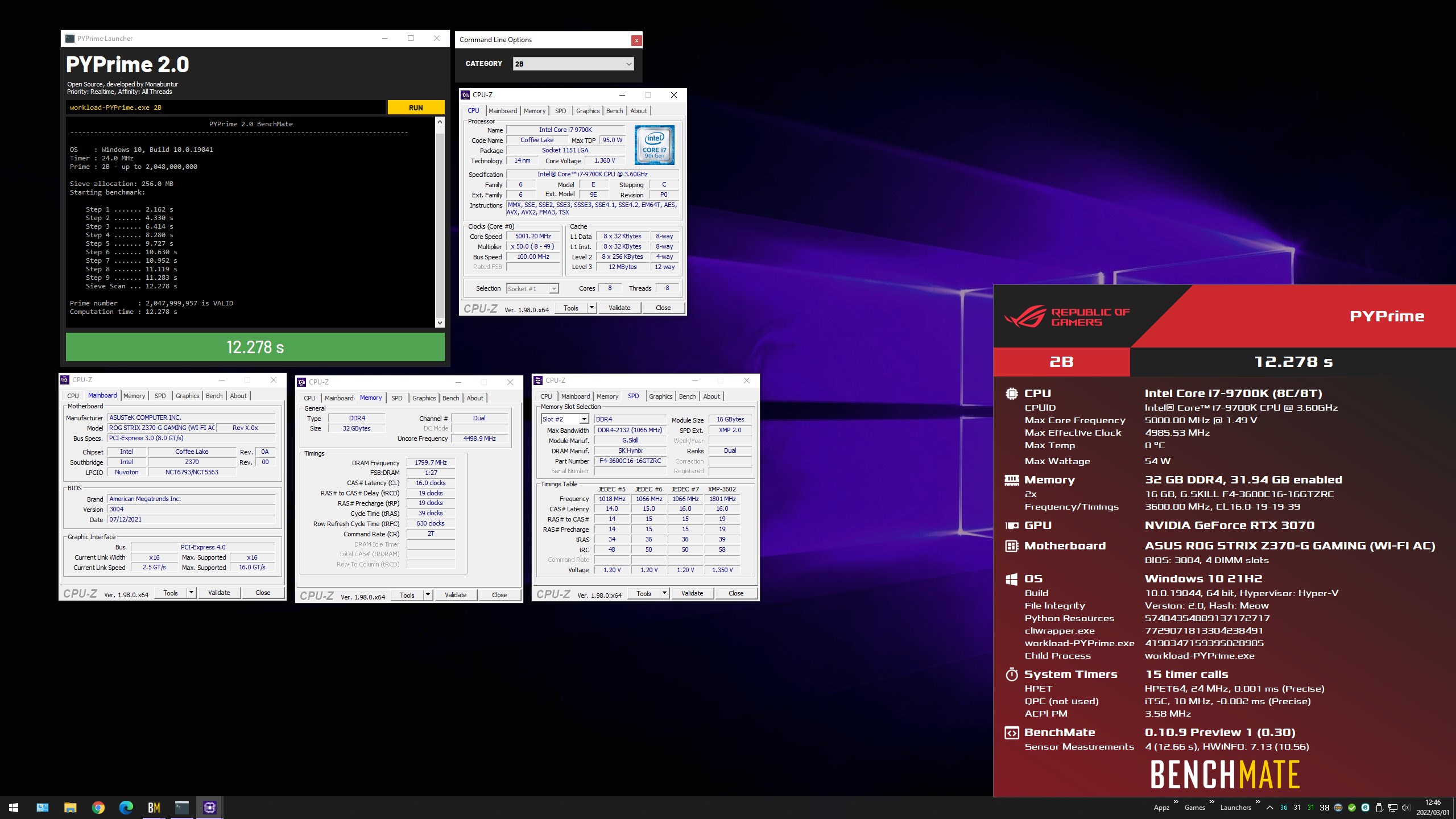This screenshot has width=1456, height=819.
Task: Open About tab in top CPU-Z window
Action: 639,111
